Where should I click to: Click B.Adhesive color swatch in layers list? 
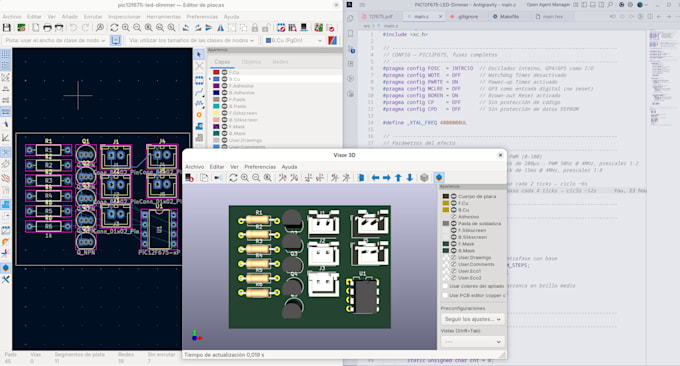tap(216, 93)
